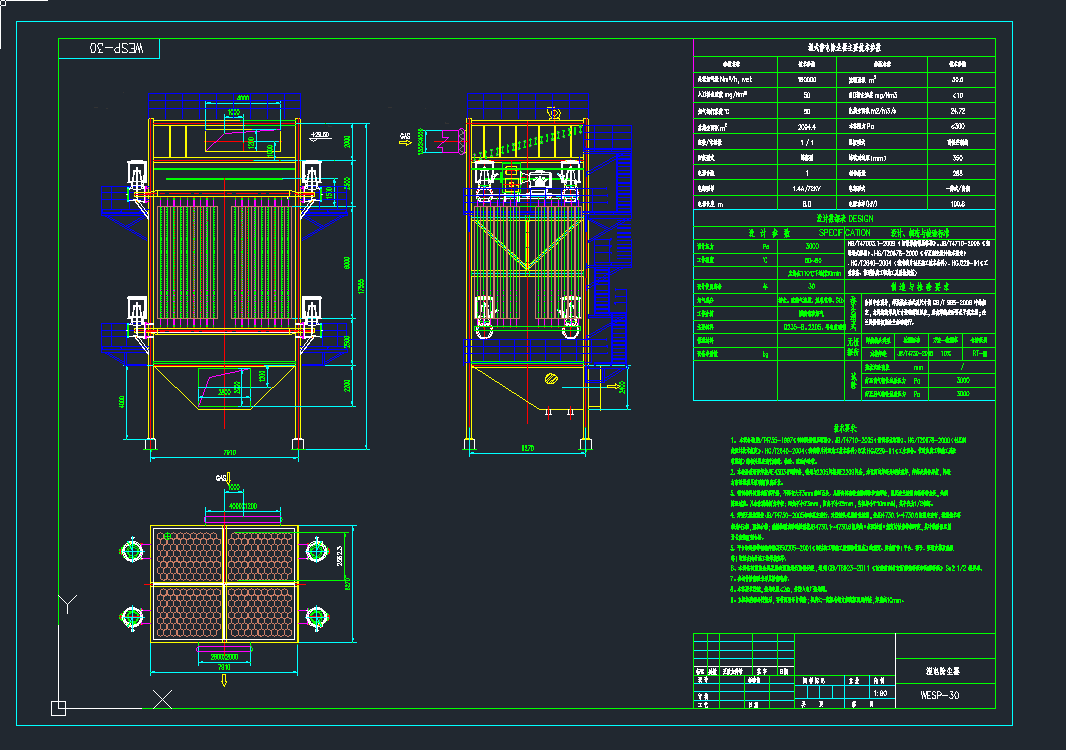Select the 1:80 scale cell in title block
The image size is (1066, 750).
tap(880, 691)
